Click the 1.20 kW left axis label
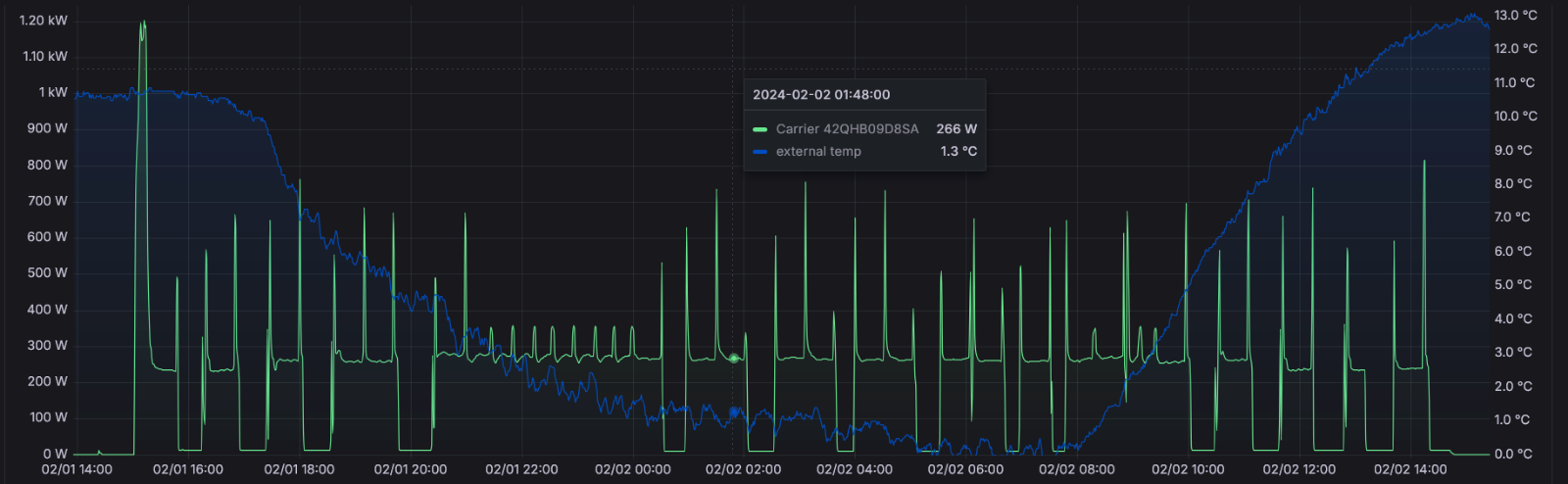 [x=44, y=21]
